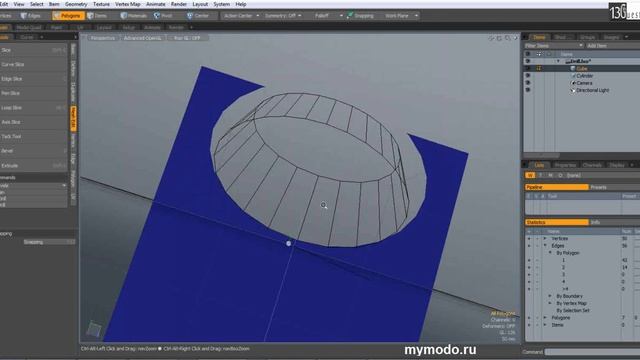Click the Directional Light item icon
The height and width of the screenshot is (360, 640).
coord(573,90)
